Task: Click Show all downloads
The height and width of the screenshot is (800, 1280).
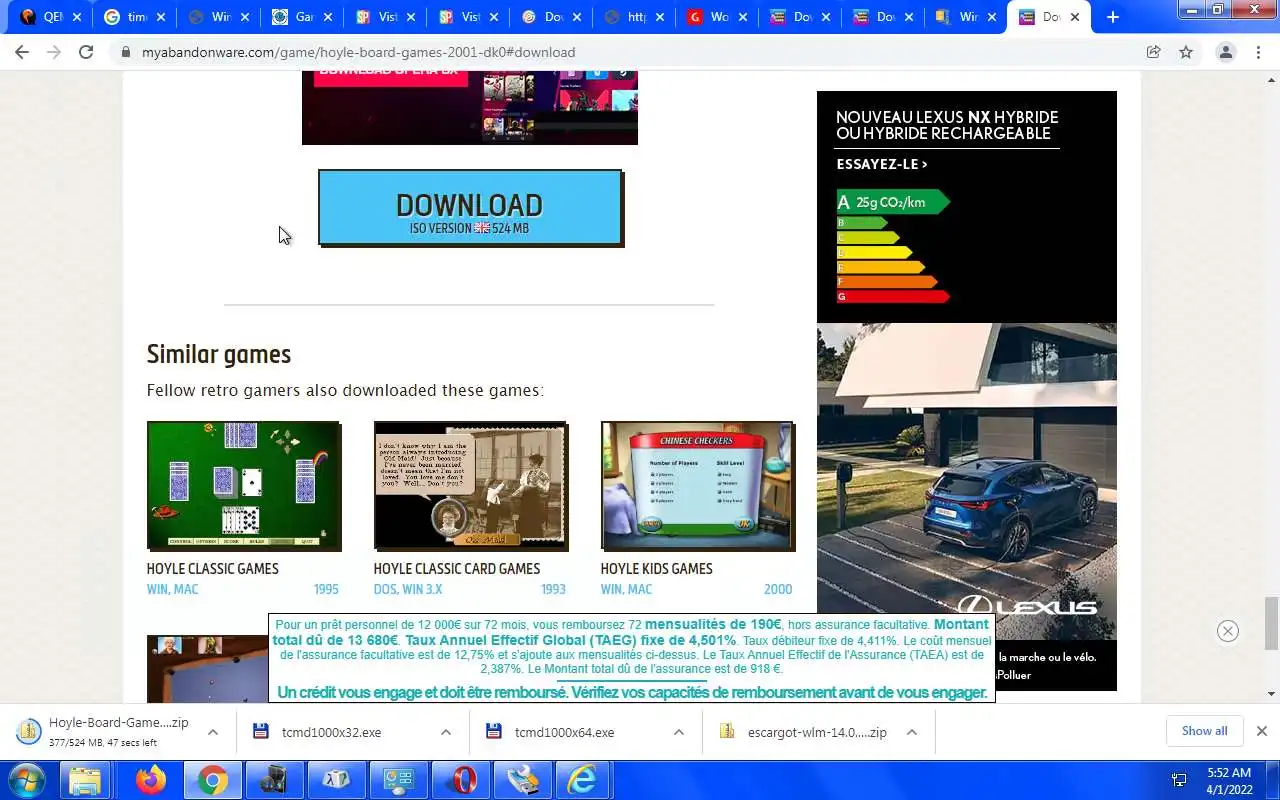Action: (x=1204, y=731)
